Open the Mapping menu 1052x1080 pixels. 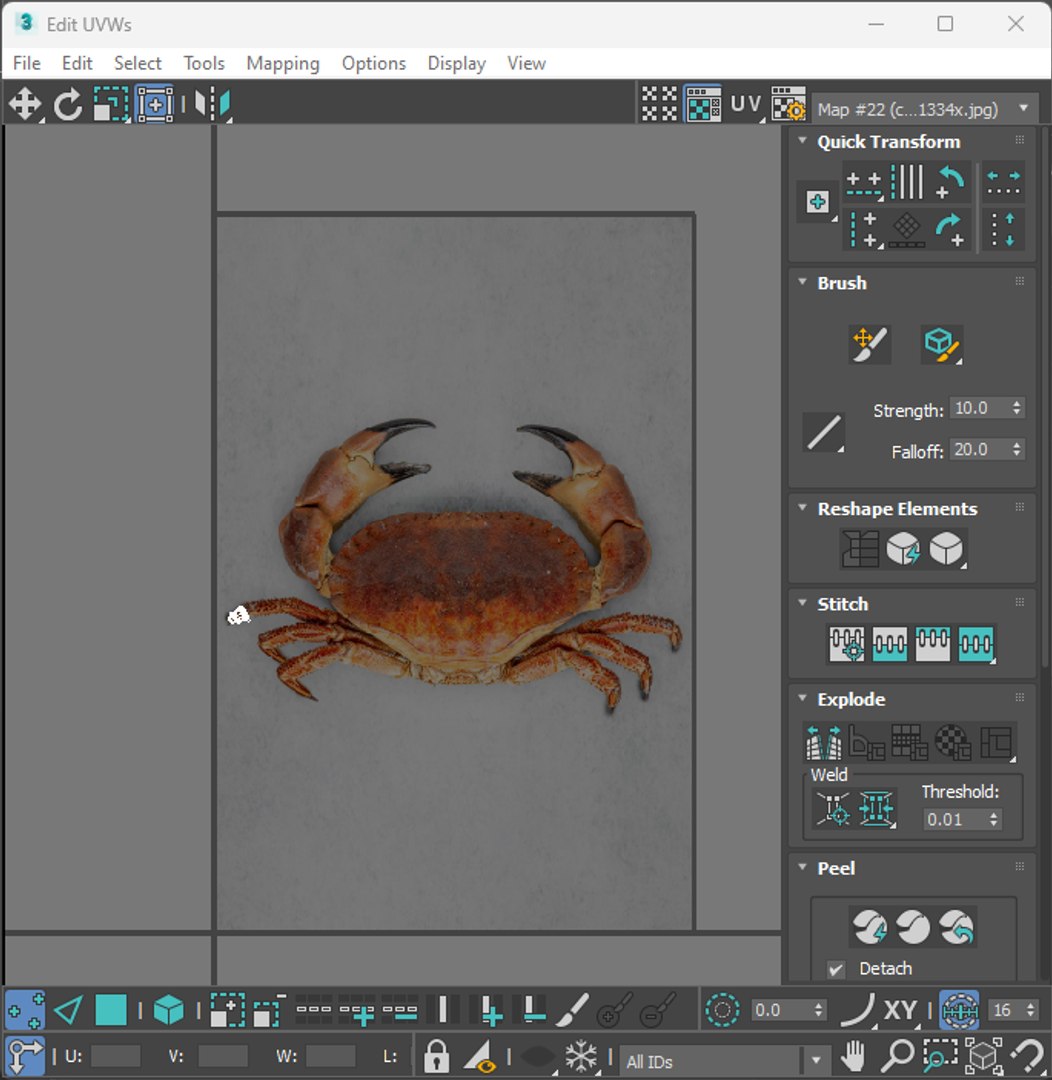pyautogui.click(x=283, y=63)
